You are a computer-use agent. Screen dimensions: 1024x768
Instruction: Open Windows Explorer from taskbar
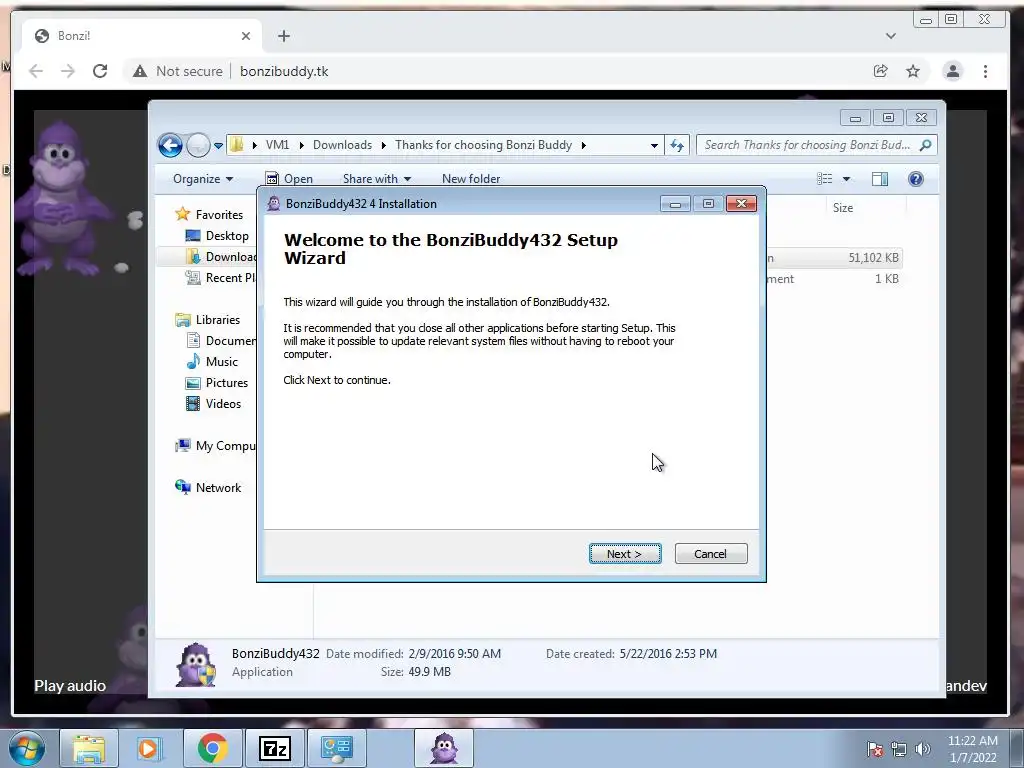pyautogui.click(x=89, y=748)
